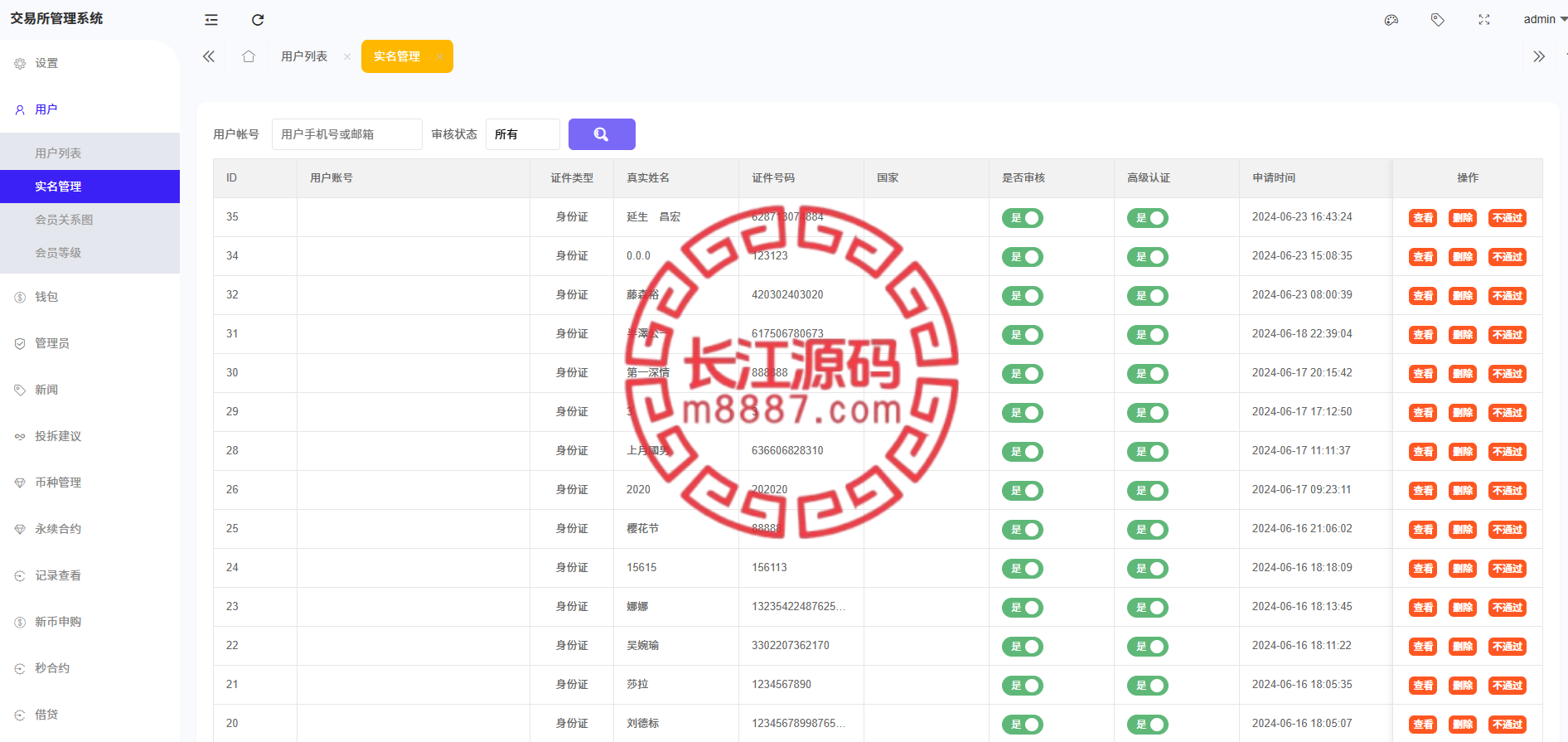Close the 用户列表 tab
This screenshot has height=742, width=1568.
[x=347, y=56]
